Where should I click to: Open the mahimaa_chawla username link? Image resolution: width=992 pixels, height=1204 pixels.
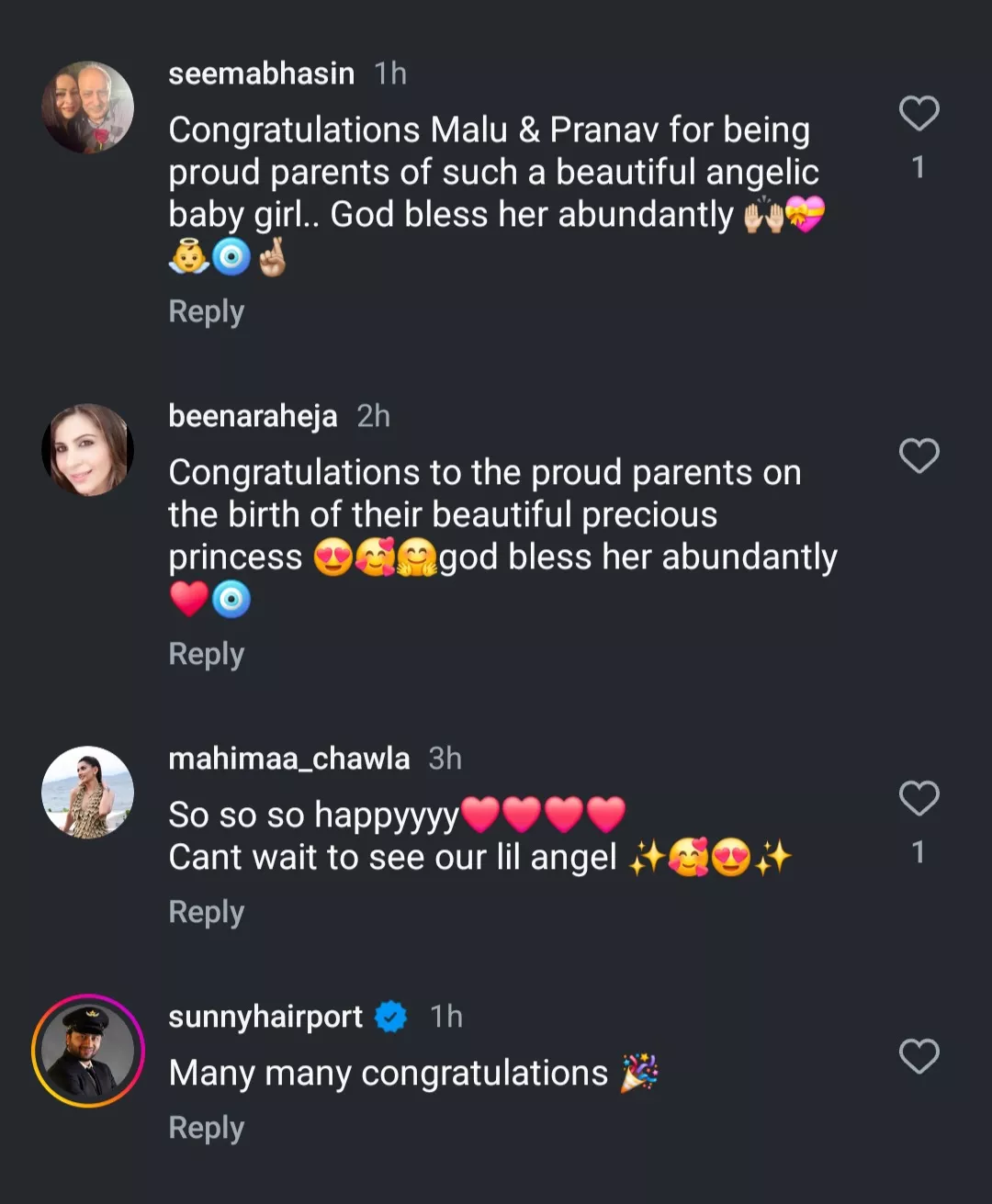tap(288, 759)
